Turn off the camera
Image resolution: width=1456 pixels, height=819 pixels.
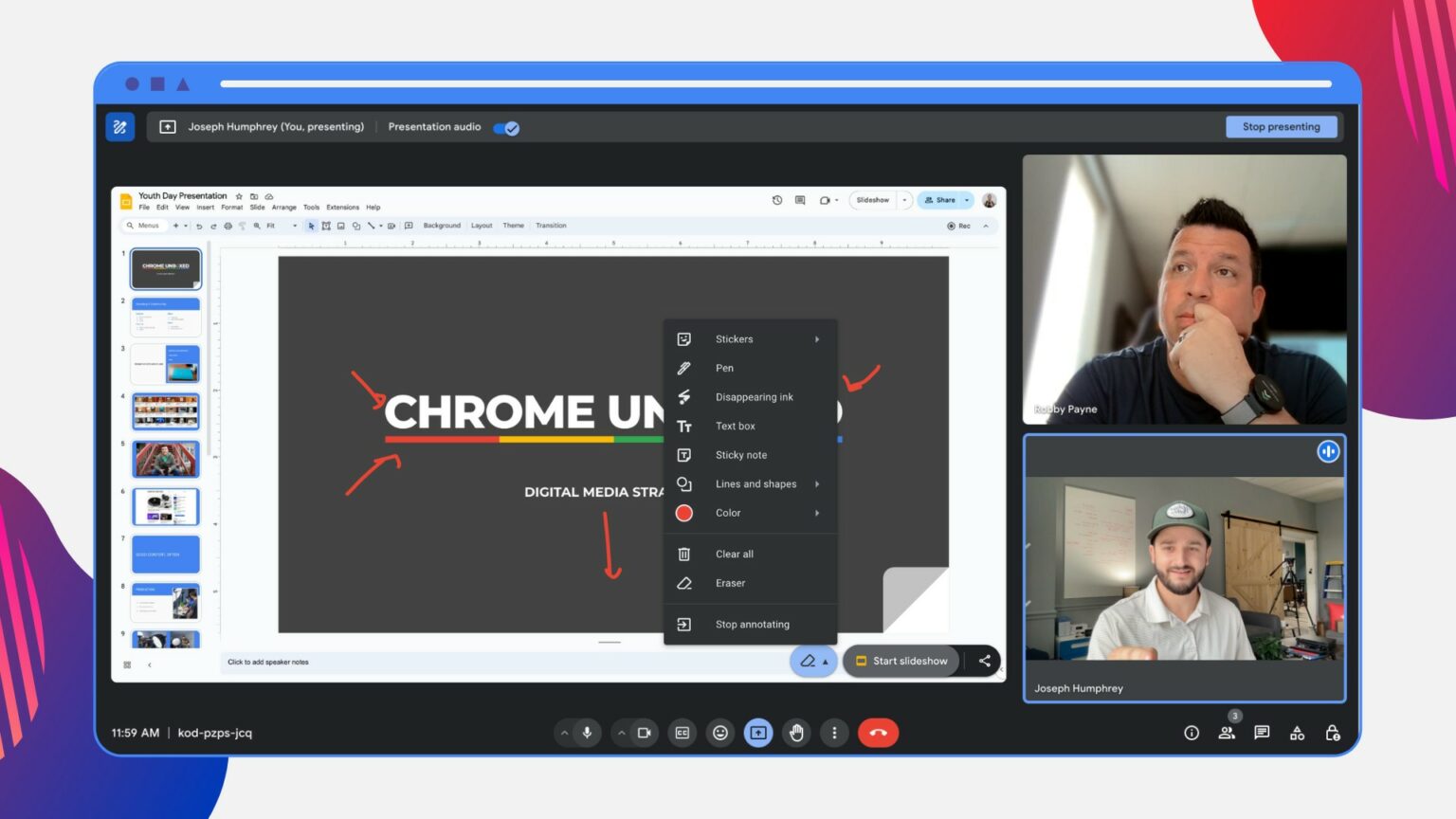645,733
